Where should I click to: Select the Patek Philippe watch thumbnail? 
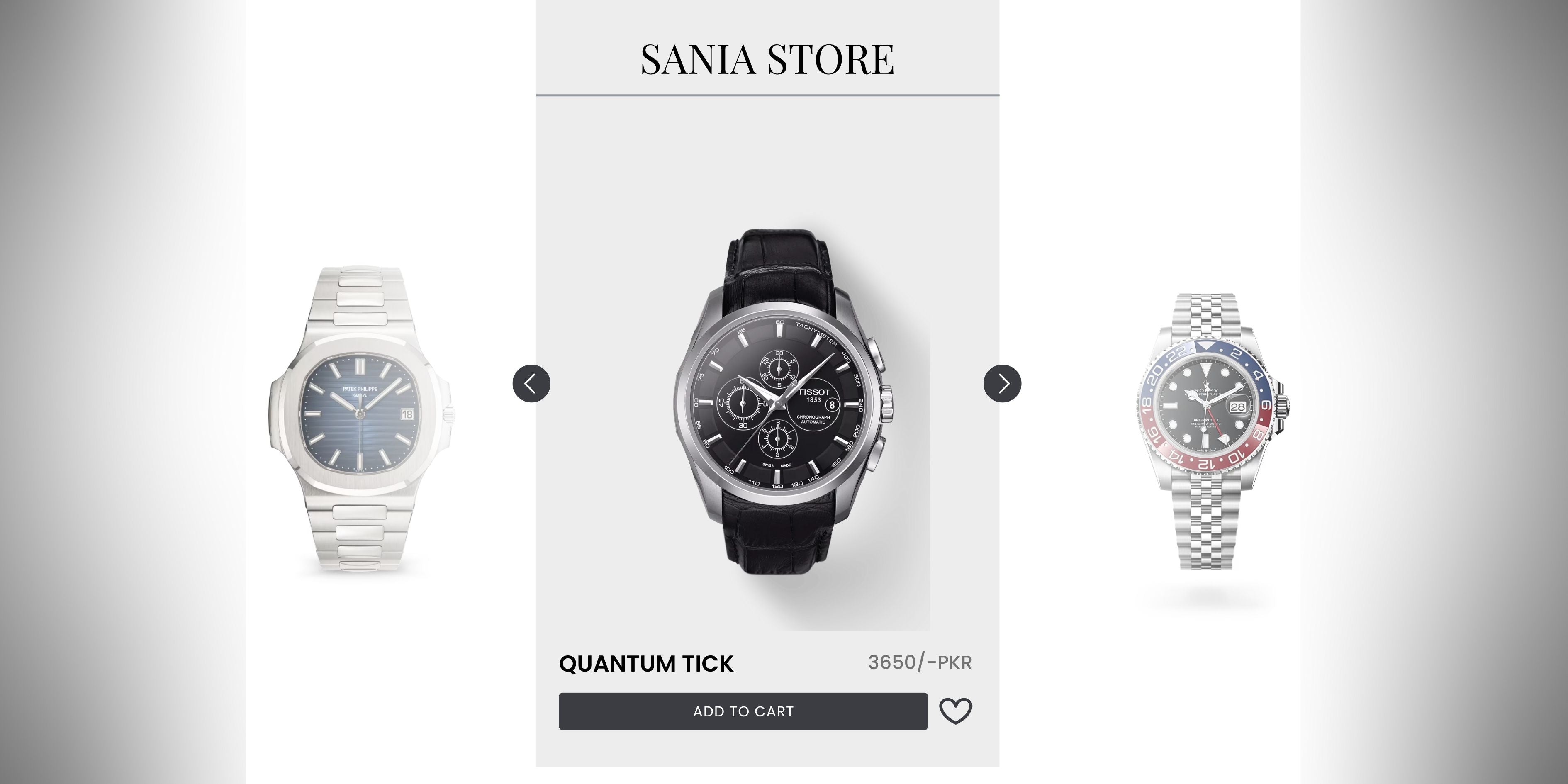[x=360, y=420]
